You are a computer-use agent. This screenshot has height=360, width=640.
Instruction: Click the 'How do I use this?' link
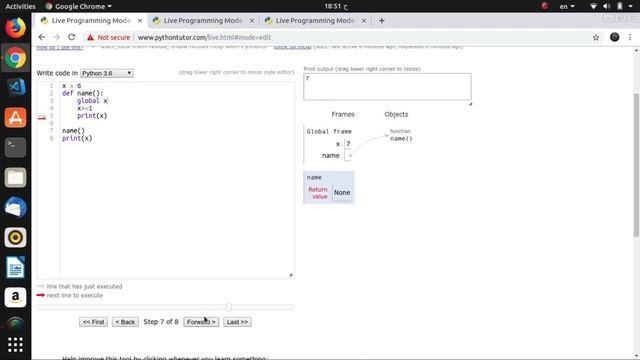coord(60,47)
